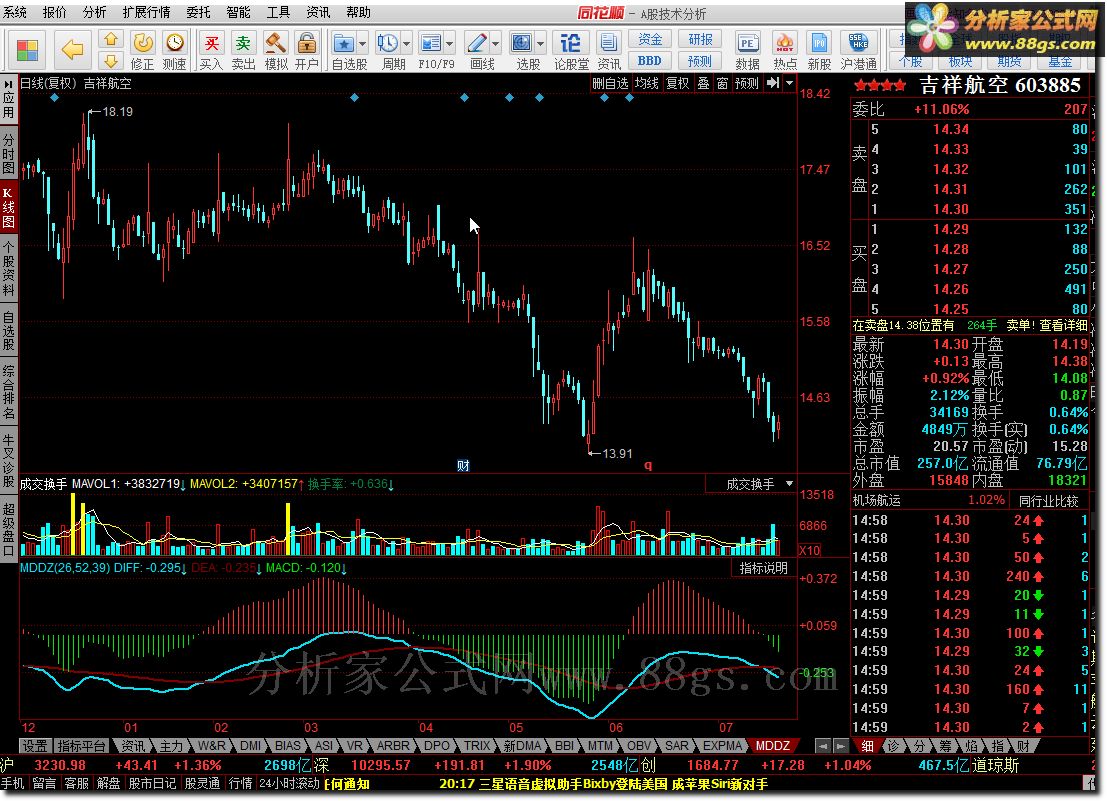
Task: Click the colorful home grid icon
Action: (x=28, y=51)
